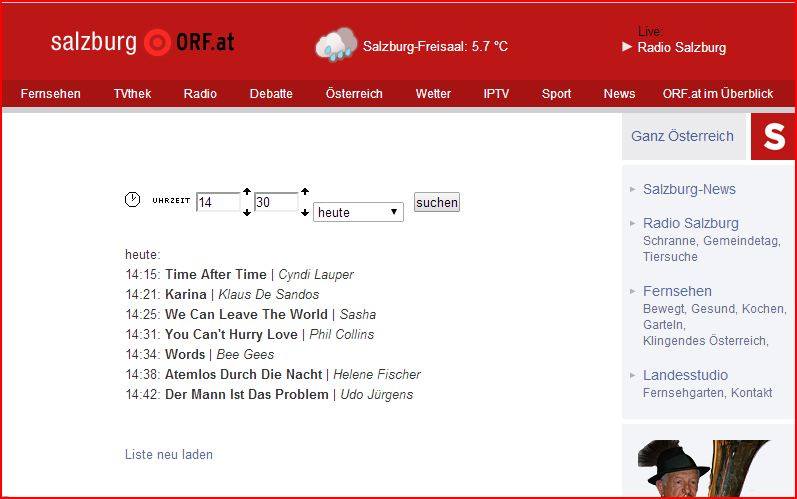Open the Schranne sidebar link

click(670, 241)
